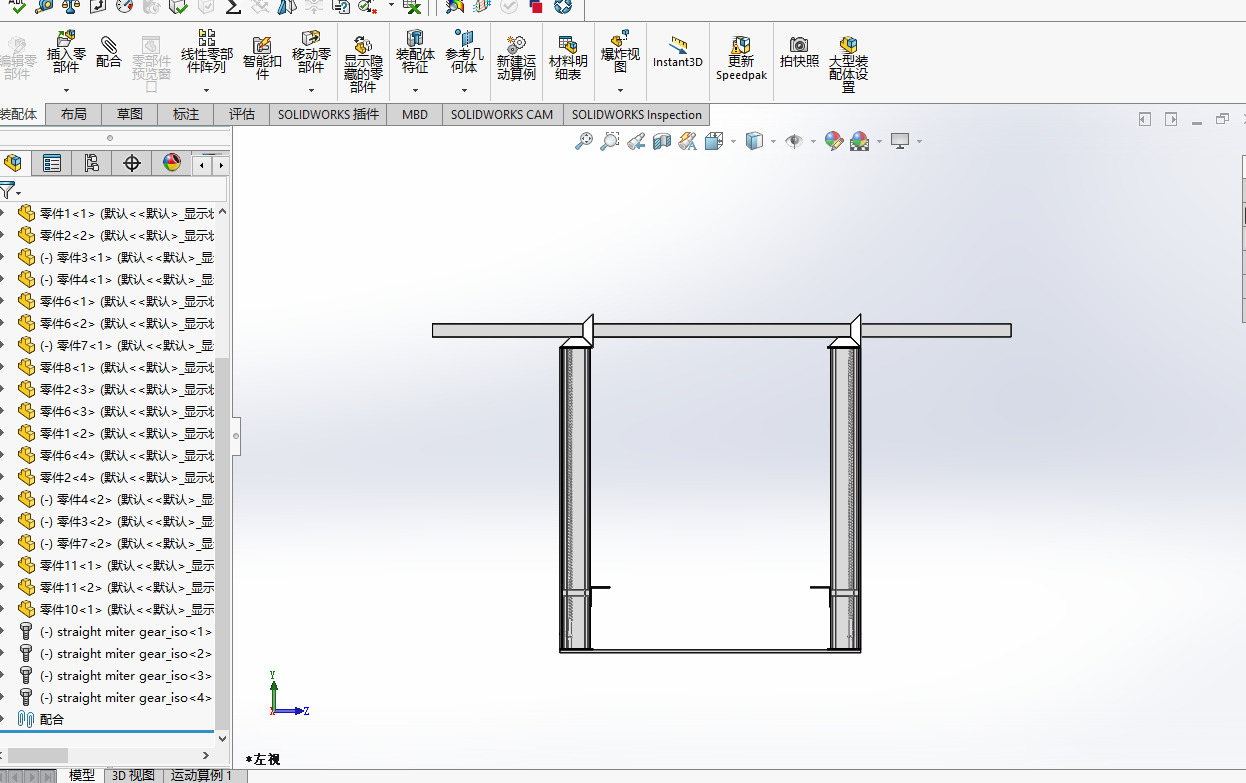
Task: Switch to 3D 视图 bottom tab
Action: click(132, 775)
